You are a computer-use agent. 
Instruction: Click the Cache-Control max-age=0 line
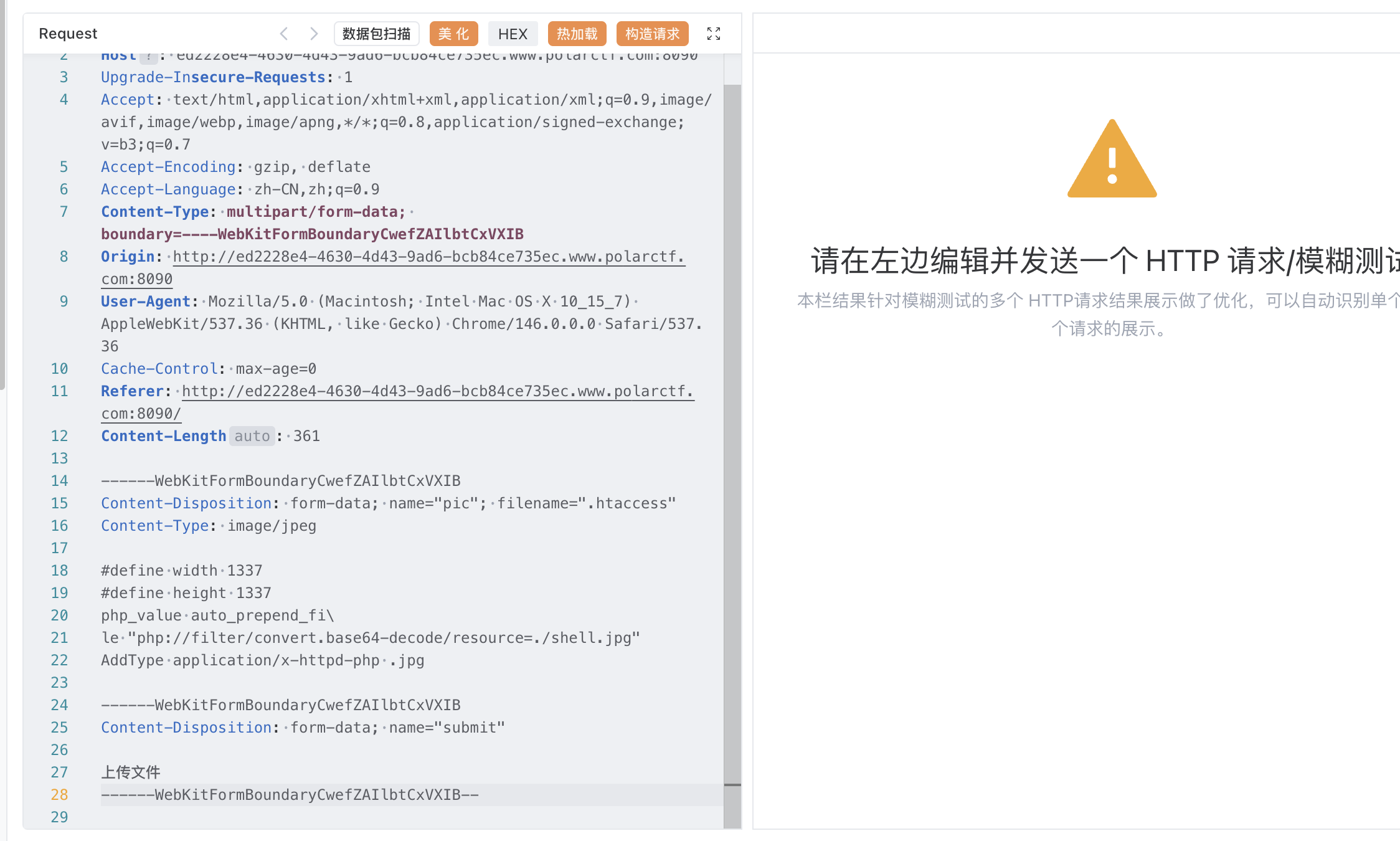[x=209, y=369]
